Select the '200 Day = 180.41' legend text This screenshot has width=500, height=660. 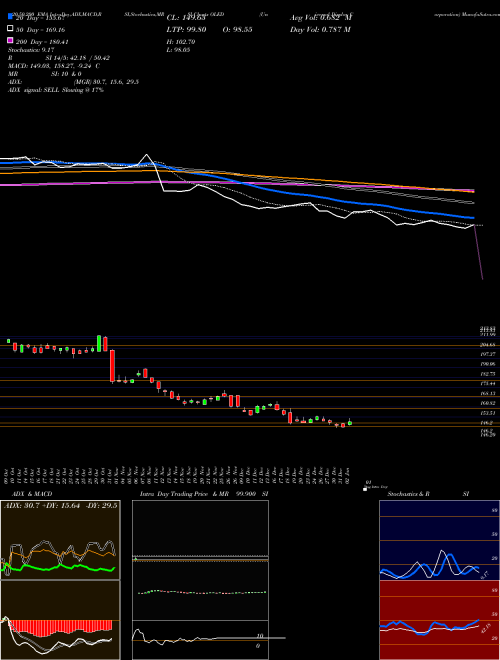click(43, 42)
